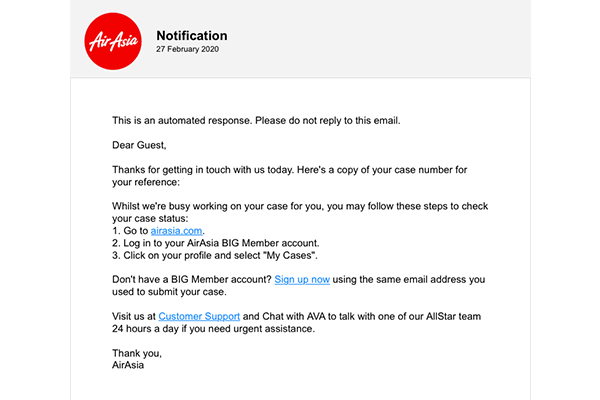Screen dimensions: 600x400
Task: Select step 3 mentioning My Cases
Action: 215,255
